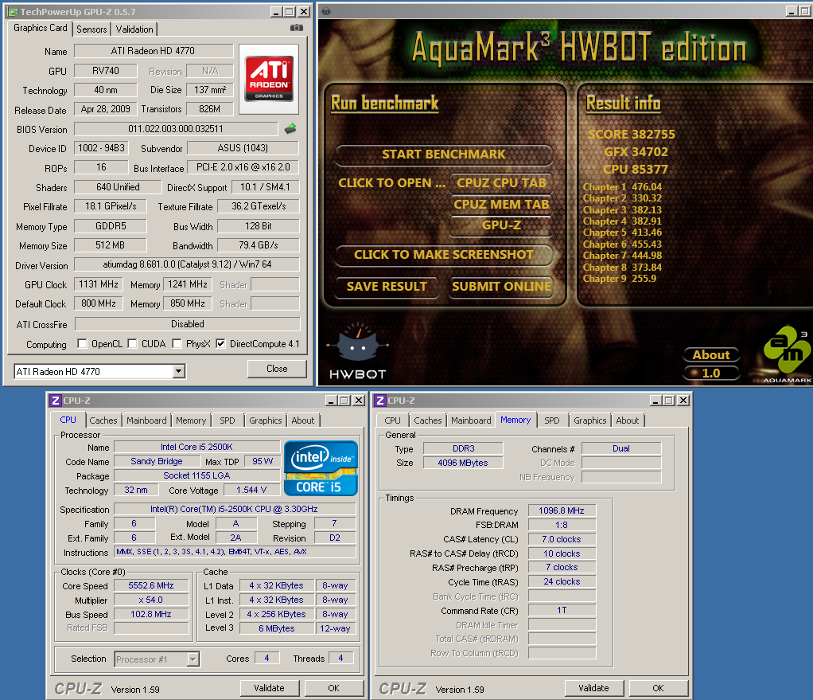This screenshot has height=700, width=813.
Task: Click the AquaMark window title icon
Action: (326, 11)
